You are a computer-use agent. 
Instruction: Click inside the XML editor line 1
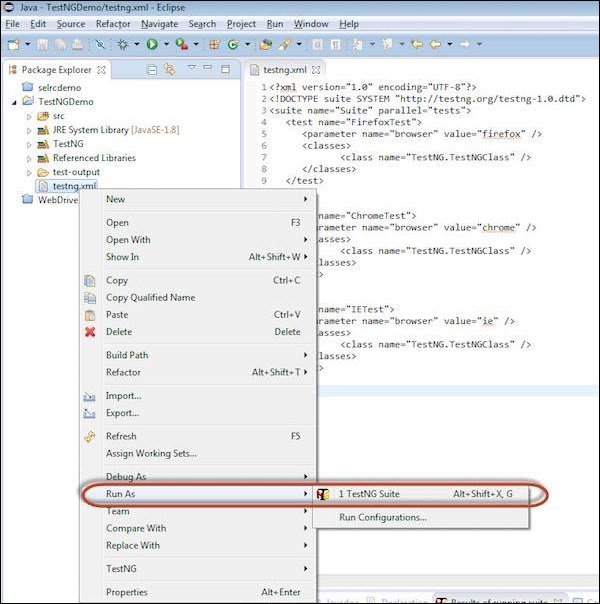tap(373, 87)
